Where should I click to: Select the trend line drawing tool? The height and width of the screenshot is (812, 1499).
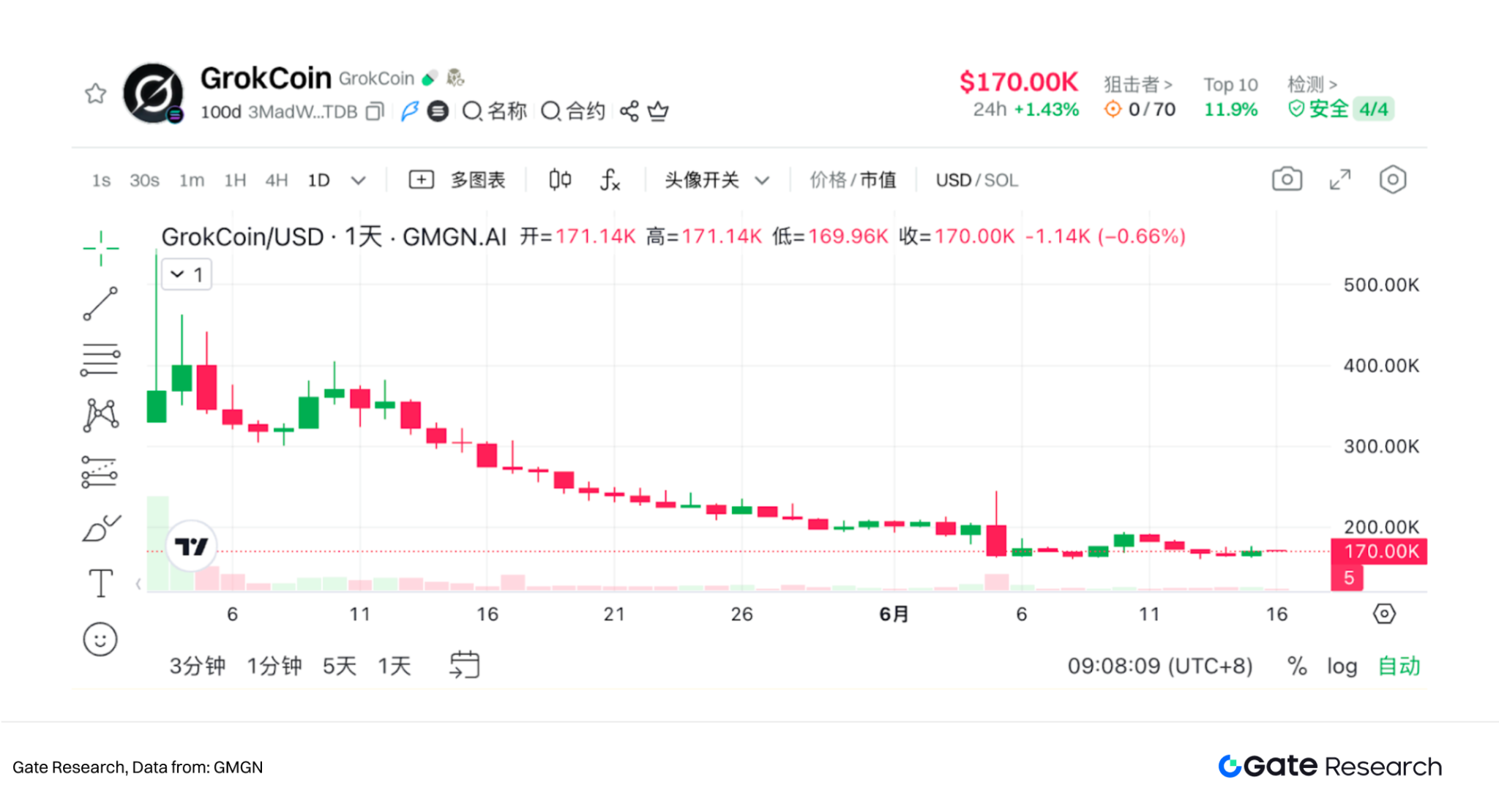click(x=101, y=301)
